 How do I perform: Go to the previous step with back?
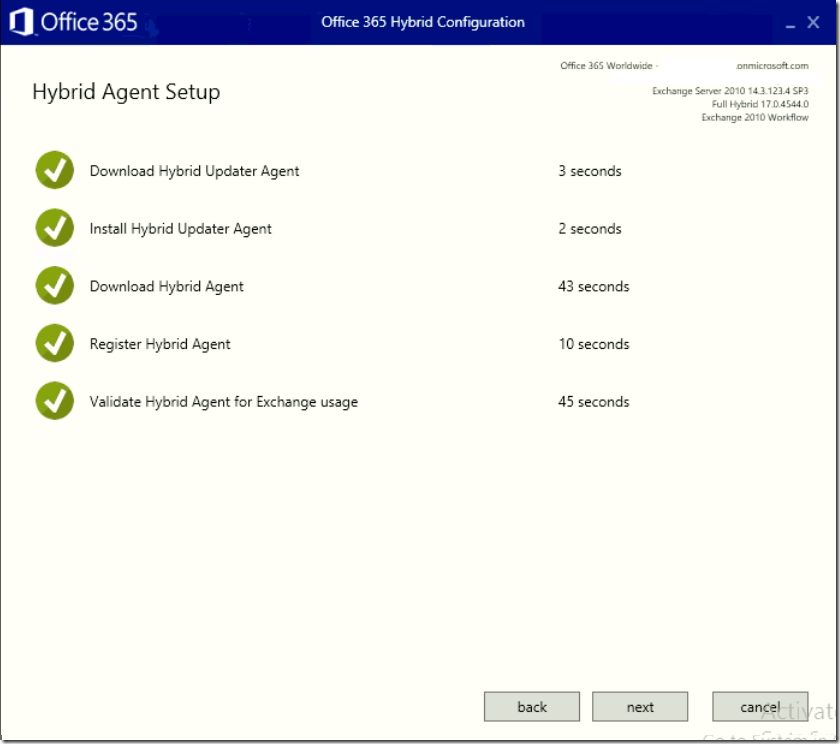(532, 707)
